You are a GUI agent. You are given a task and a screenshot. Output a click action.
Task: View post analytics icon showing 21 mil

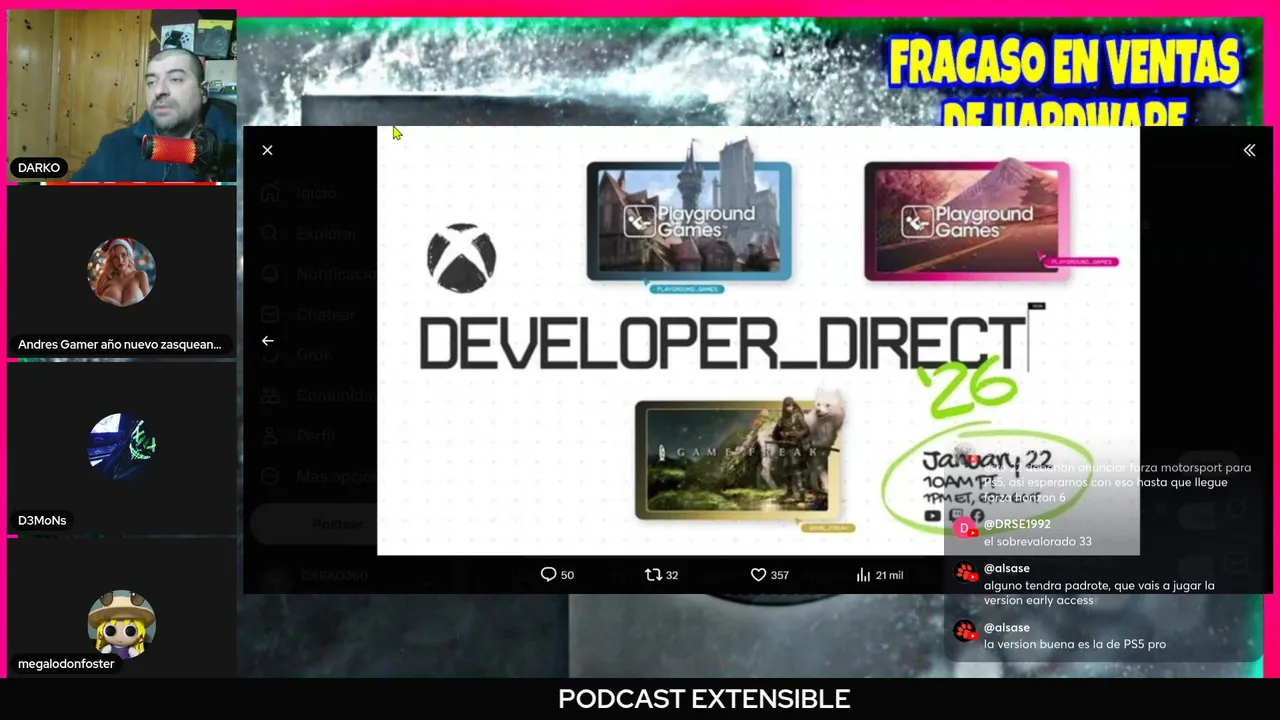(863, 575)
